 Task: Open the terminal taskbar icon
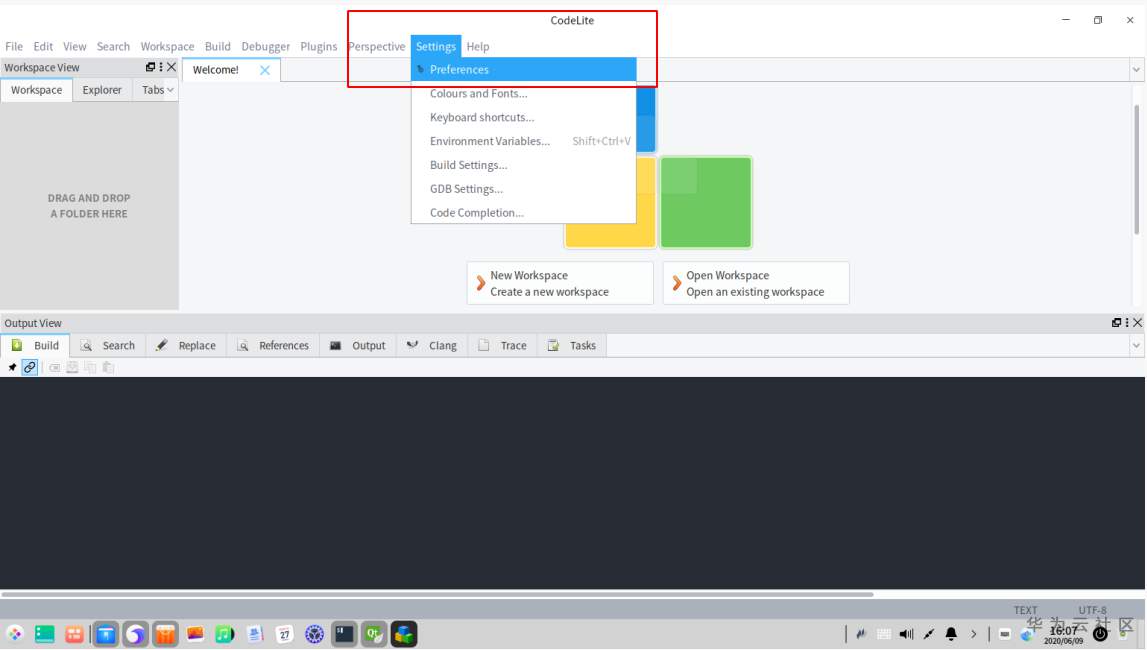344,634
